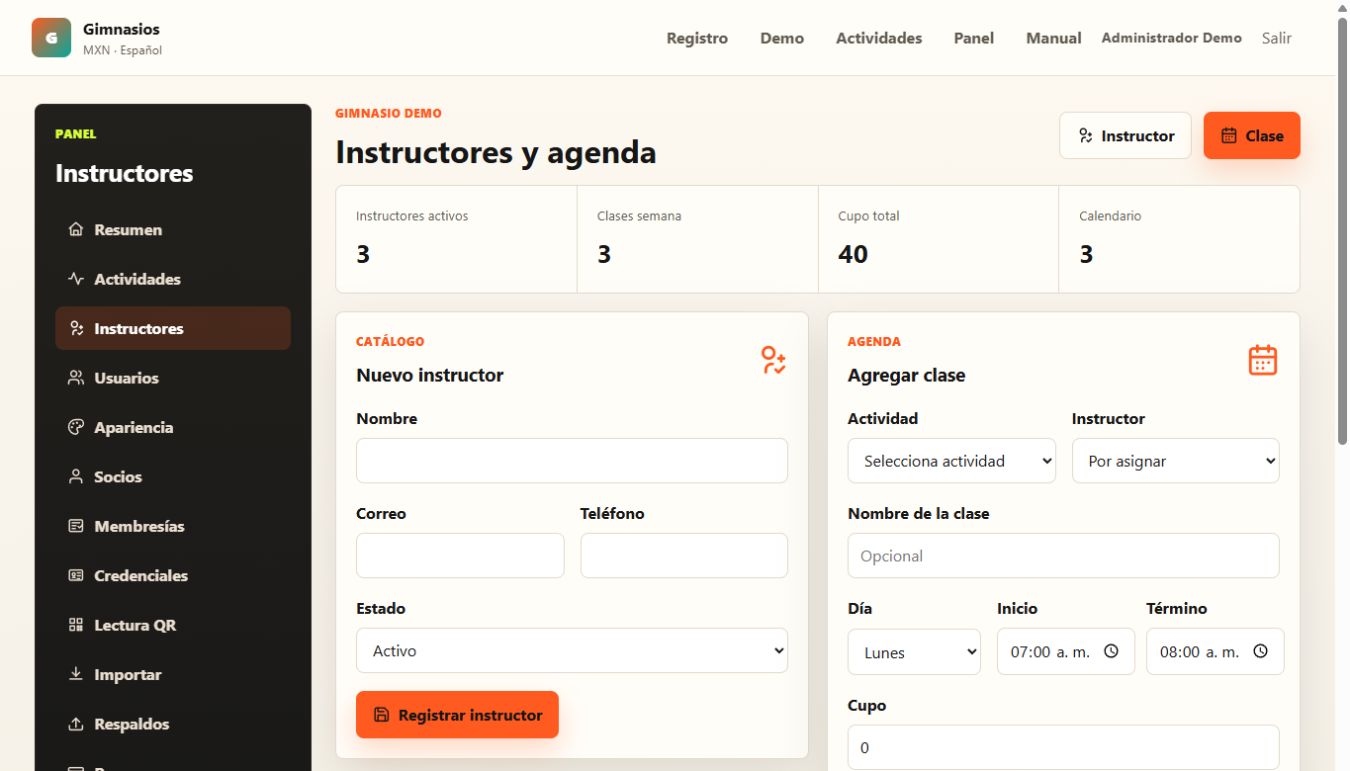Click the Credenciales card icon

pos(76,576)
